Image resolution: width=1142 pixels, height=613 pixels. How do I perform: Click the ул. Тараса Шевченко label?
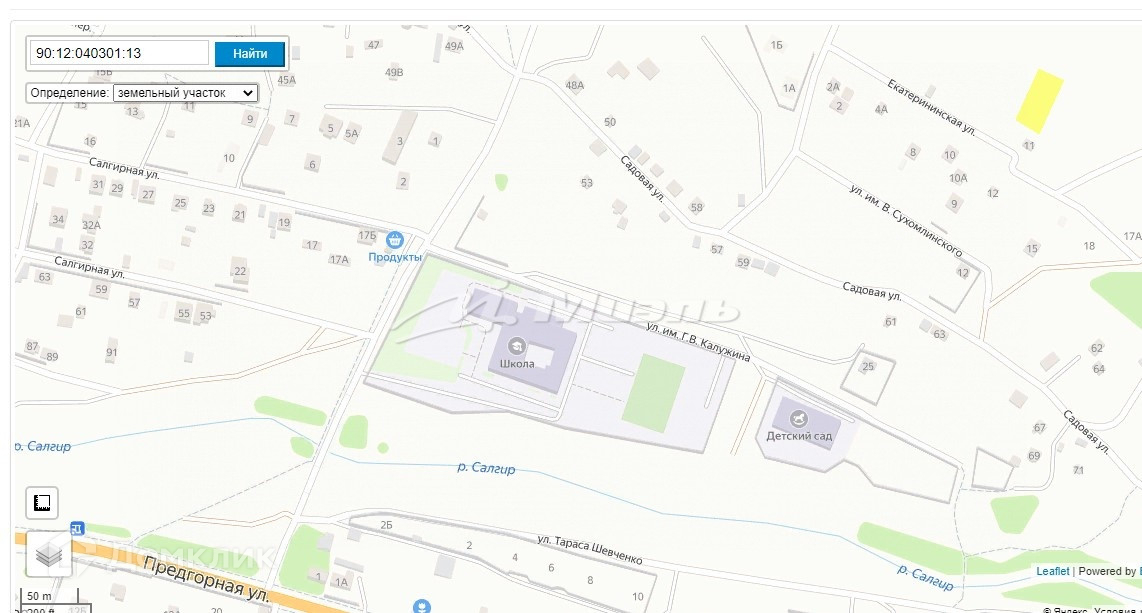(x=590, y=550)
